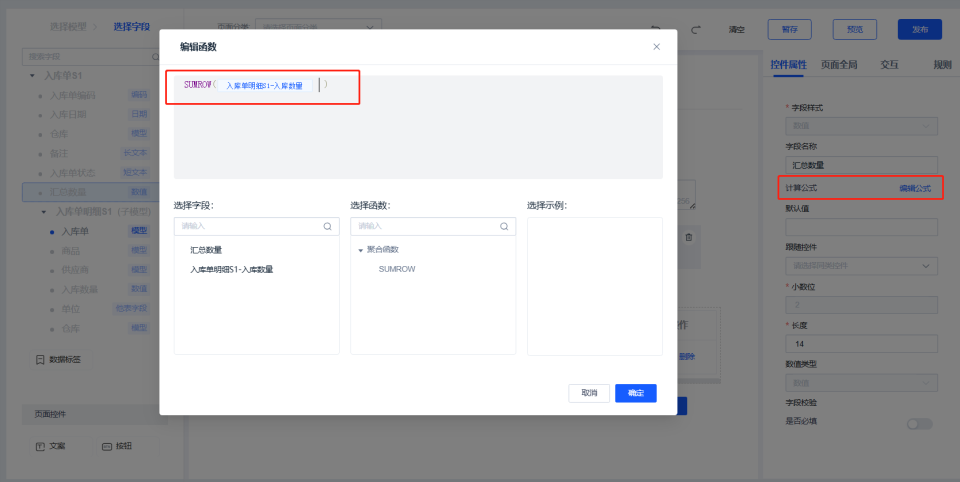This screenshot has width=960, height=482.
Task: Collapse the 入库单S1 tree node
Action: [32, 76]
